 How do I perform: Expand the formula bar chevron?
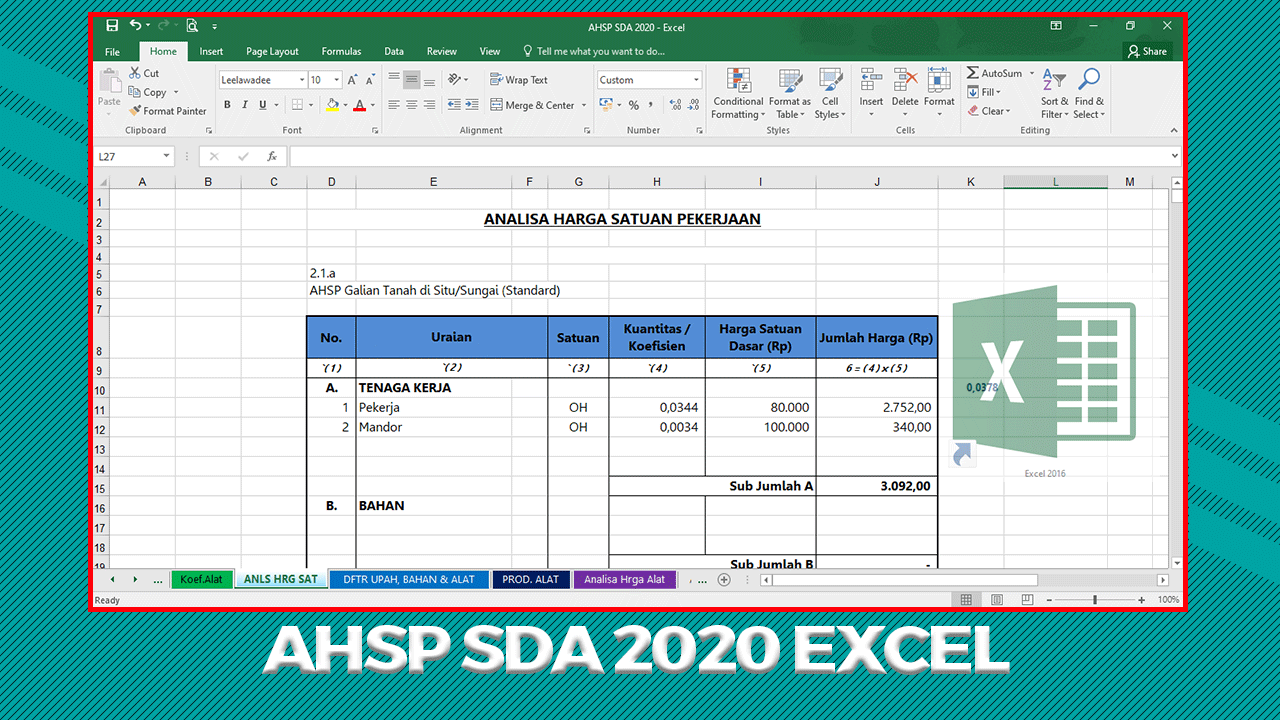[1174, 156]
